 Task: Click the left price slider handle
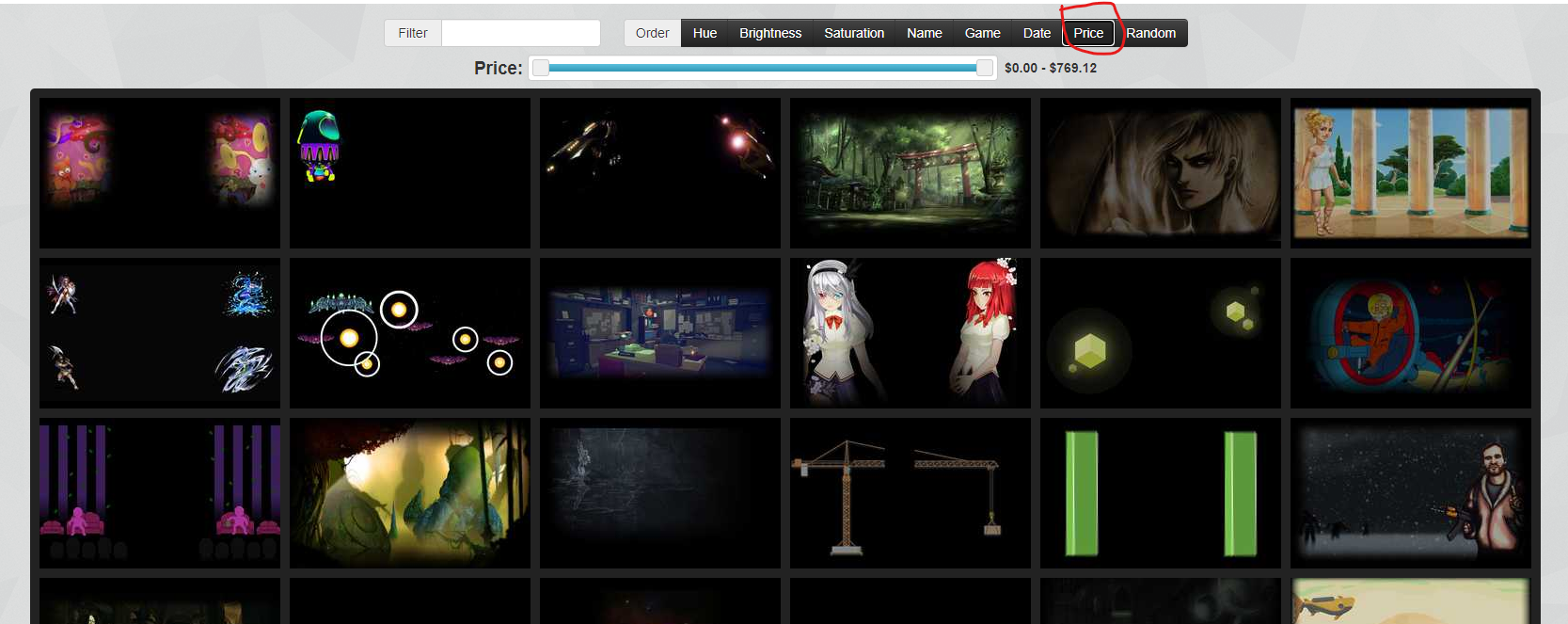(541, 68)
